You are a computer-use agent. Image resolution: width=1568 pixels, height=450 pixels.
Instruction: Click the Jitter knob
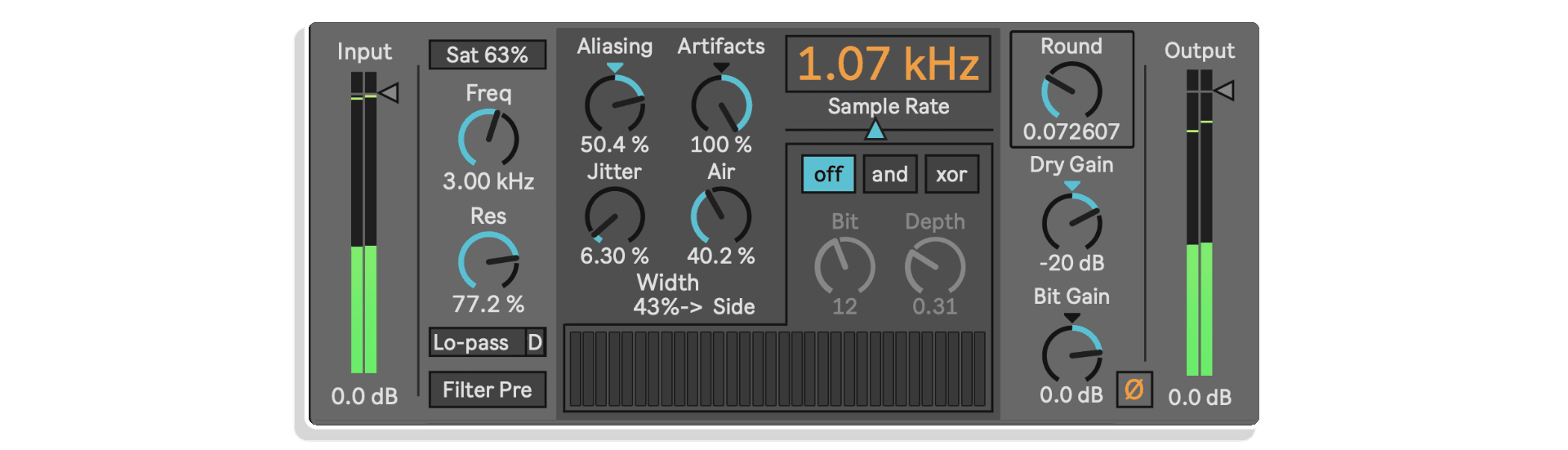[x=615, y=216]
